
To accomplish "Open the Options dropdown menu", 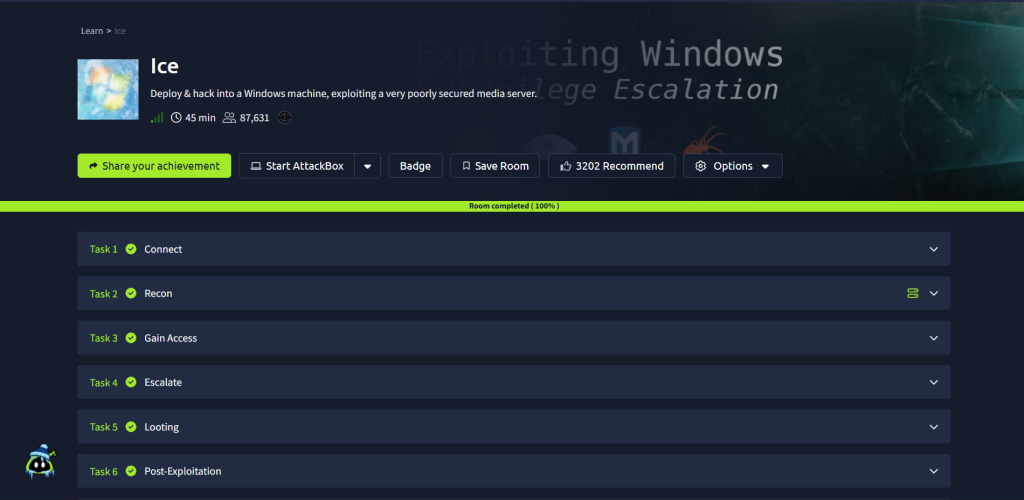I will pos(732,166).
